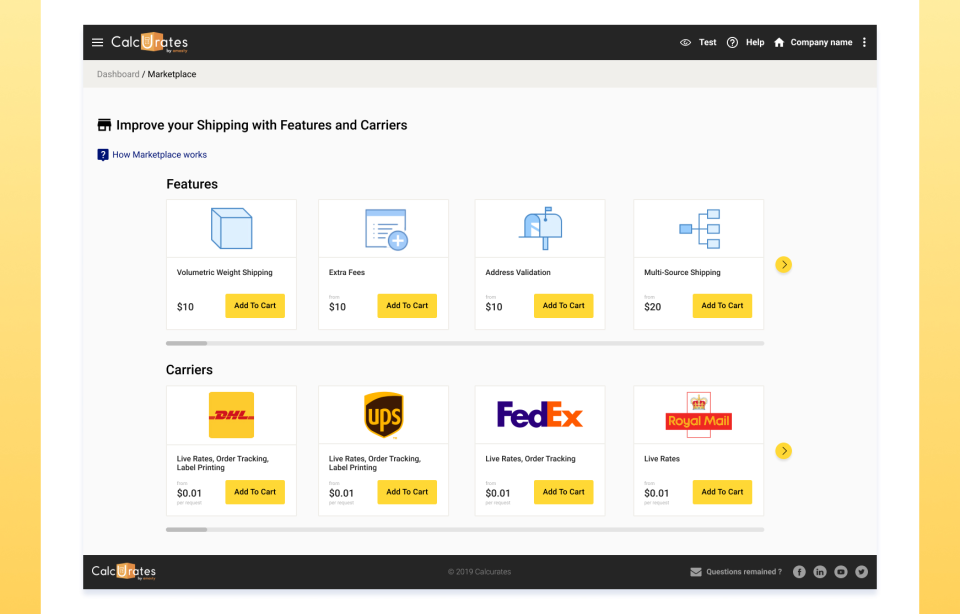The width and height of the screenshot is (960, 614).
Task: Click the Features horizontal scrollbar thumb
Action: [186, 343]
